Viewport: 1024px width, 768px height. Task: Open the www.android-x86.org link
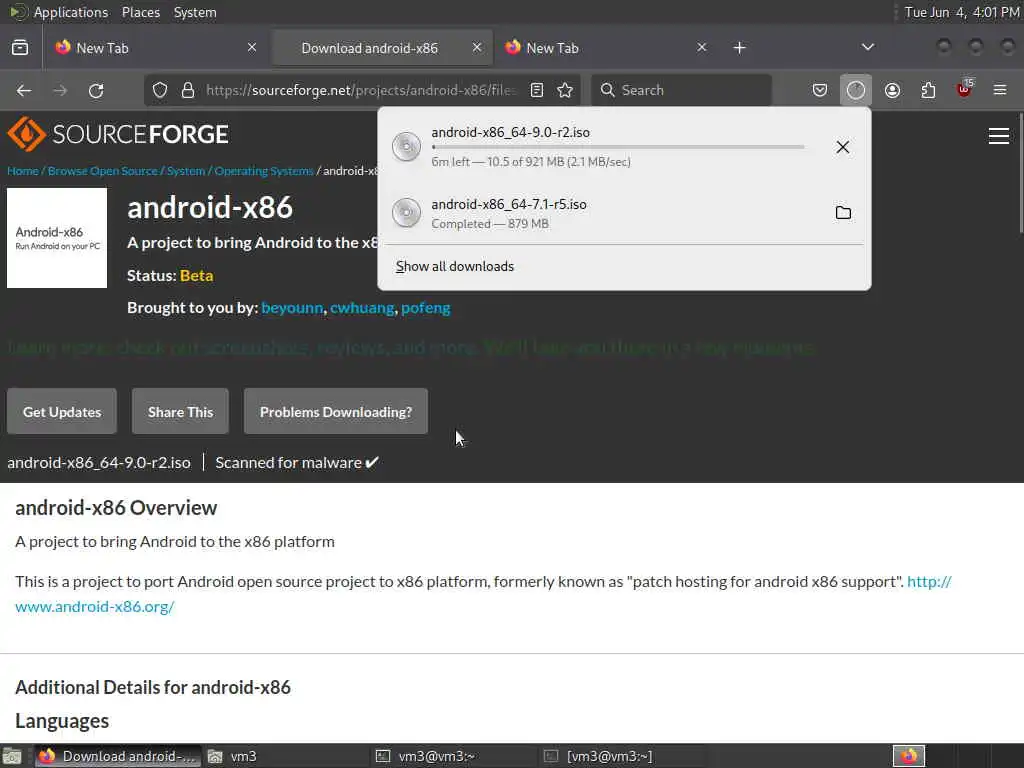point(95,607)
